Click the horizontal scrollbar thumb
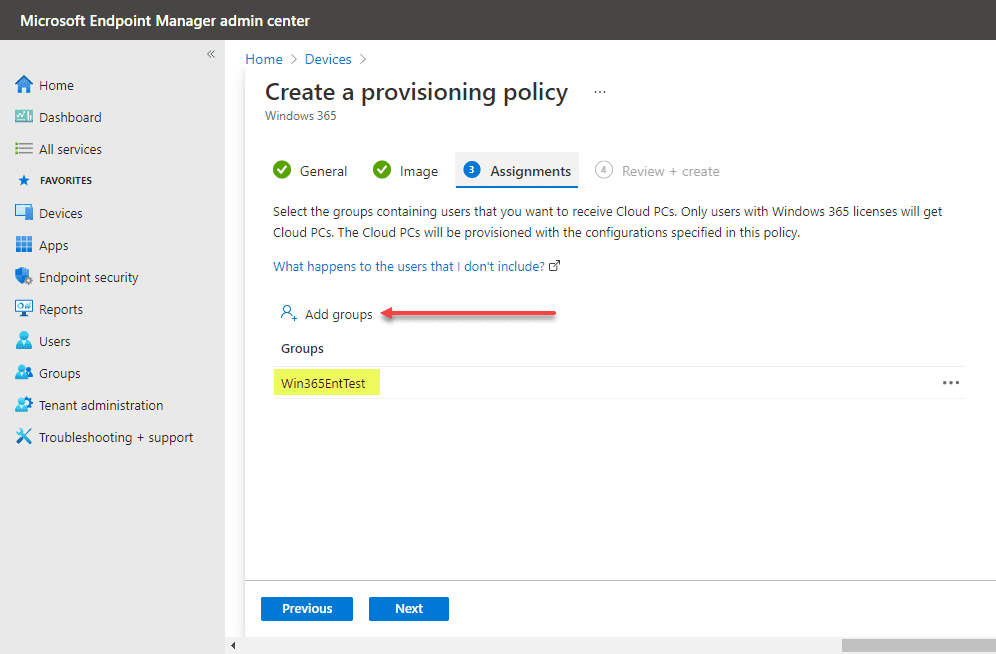Image resolution: width=996 pixels, height=654 pixels. tap(918, 646)
